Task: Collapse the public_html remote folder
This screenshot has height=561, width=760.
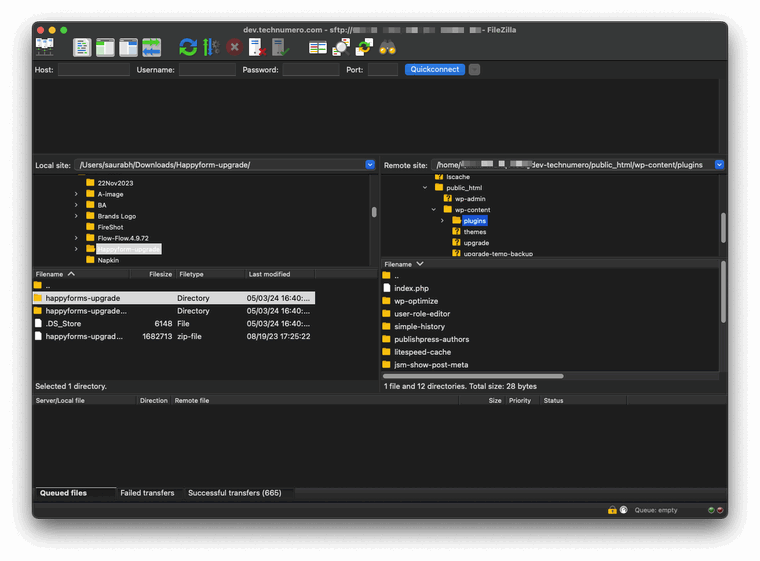Action: coord(425,188)
